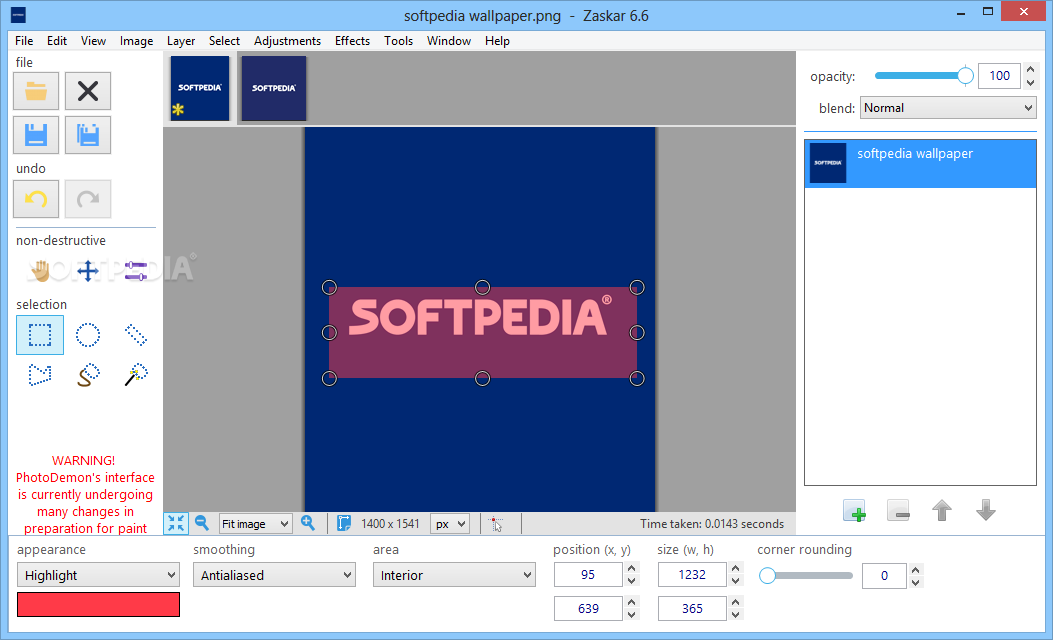Open the File menu

pyautogui.click(x=24, y=41)
